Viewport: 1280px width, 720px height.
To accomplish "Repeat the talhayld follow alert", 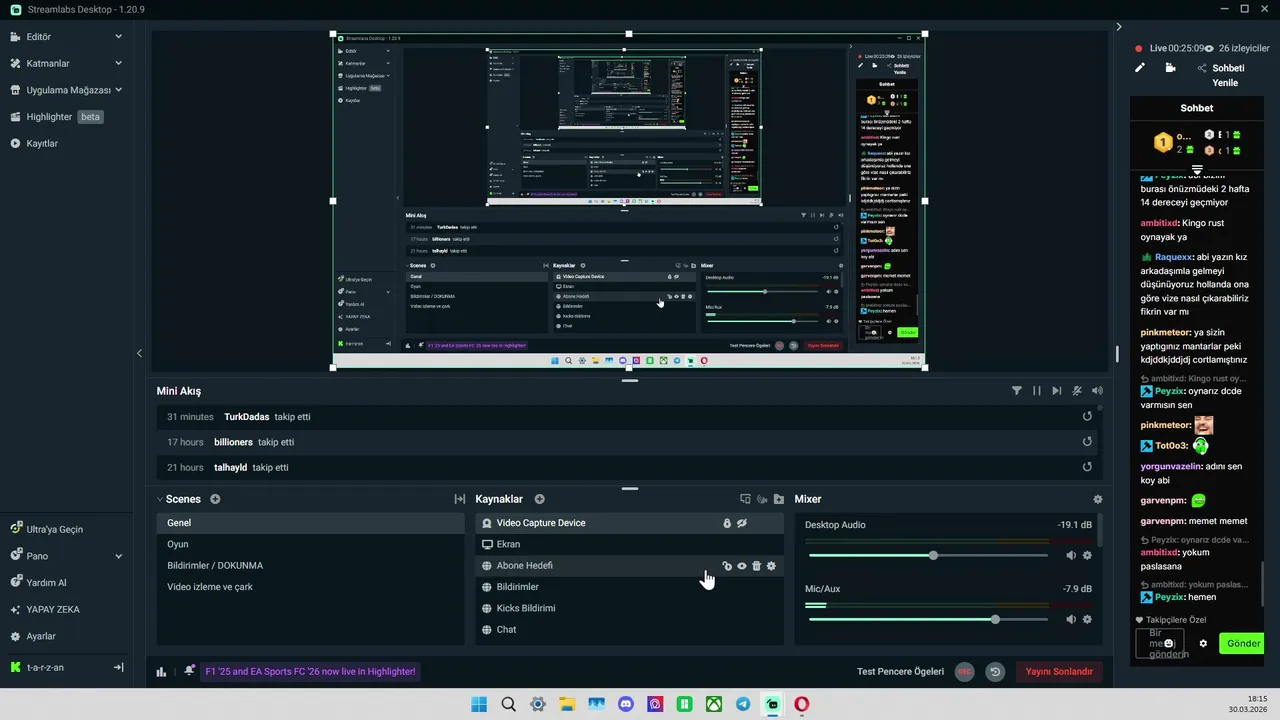I will (x=1087, y=467).
